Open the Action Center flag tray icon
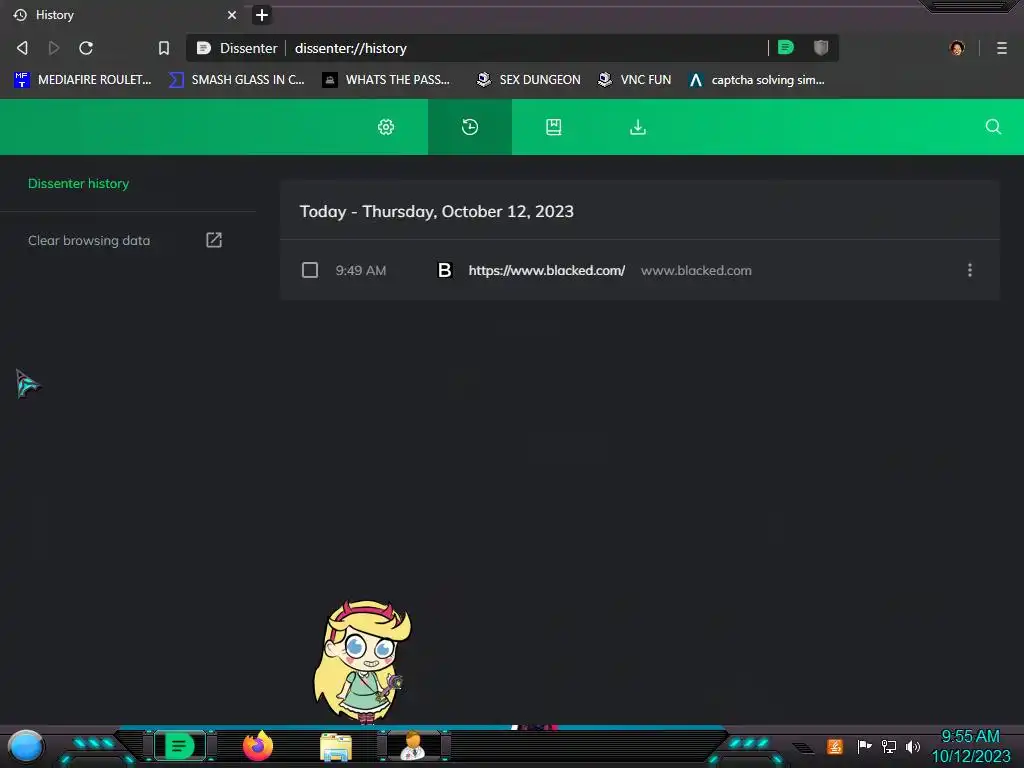 tap(864, 746)
